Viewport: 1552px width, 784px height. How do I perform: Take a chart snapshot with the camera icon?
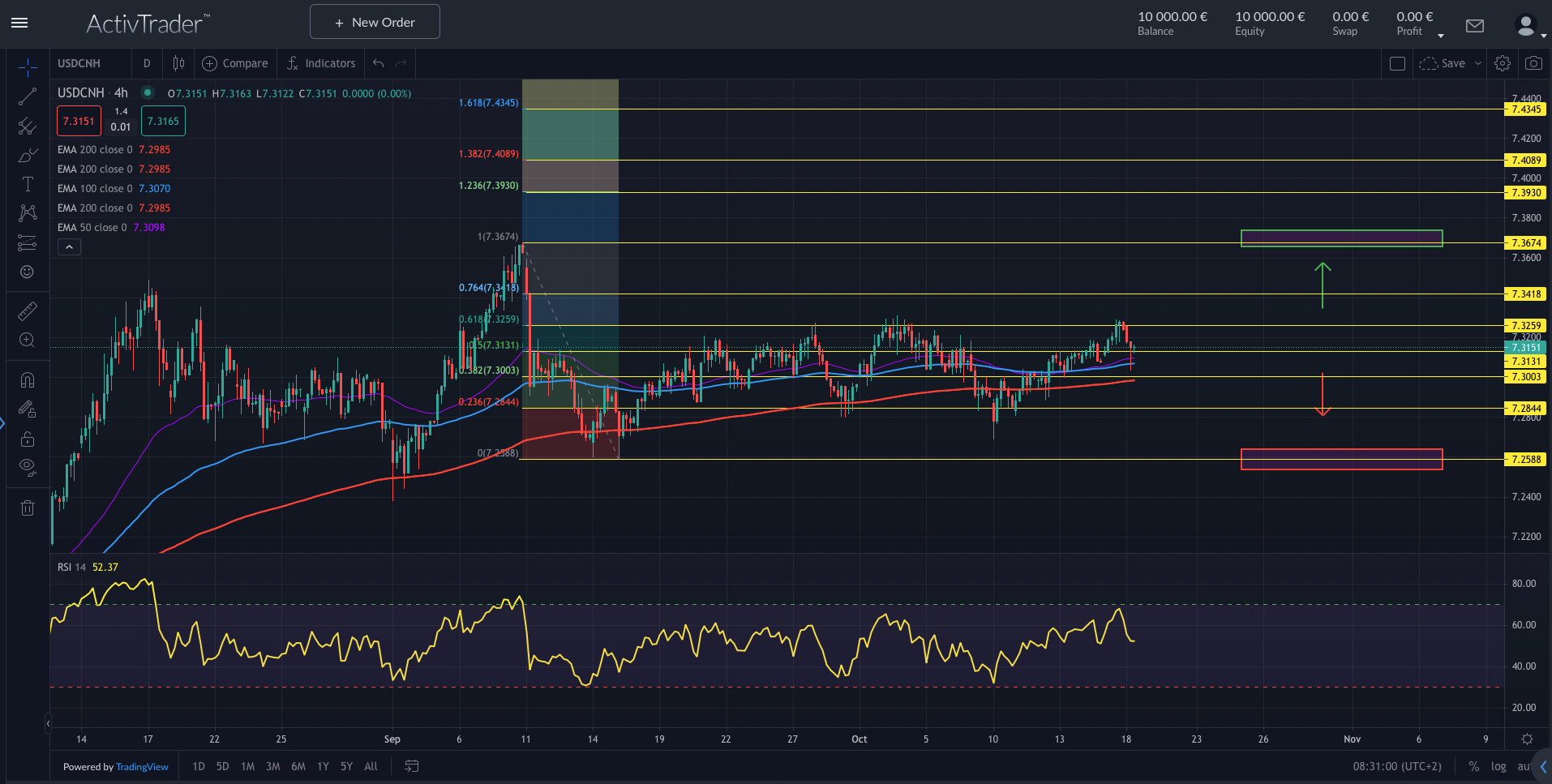pyautogui.click(x=1534, y=62)
